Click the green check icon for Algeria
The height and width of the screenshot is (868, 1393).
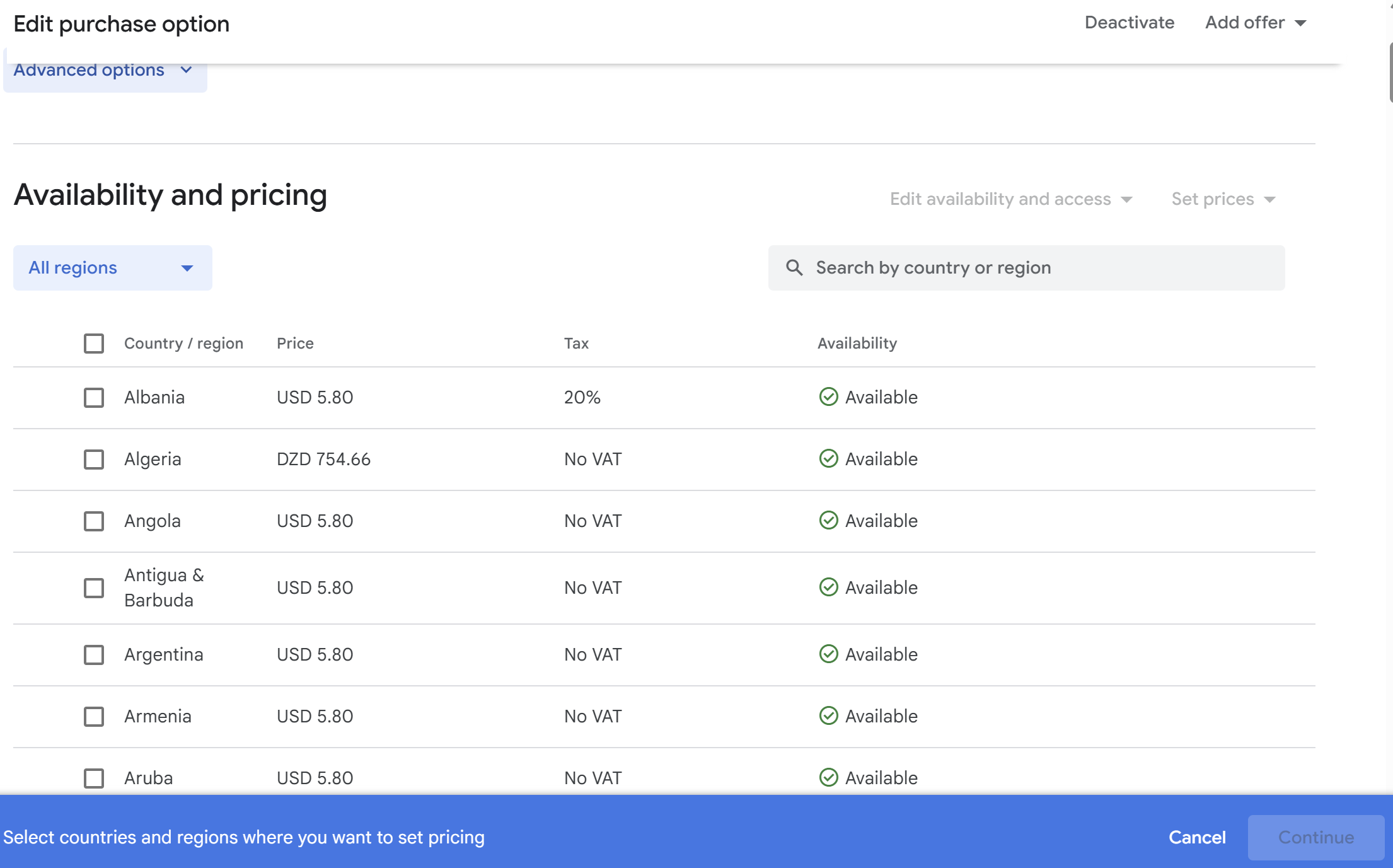coord(828,458)
